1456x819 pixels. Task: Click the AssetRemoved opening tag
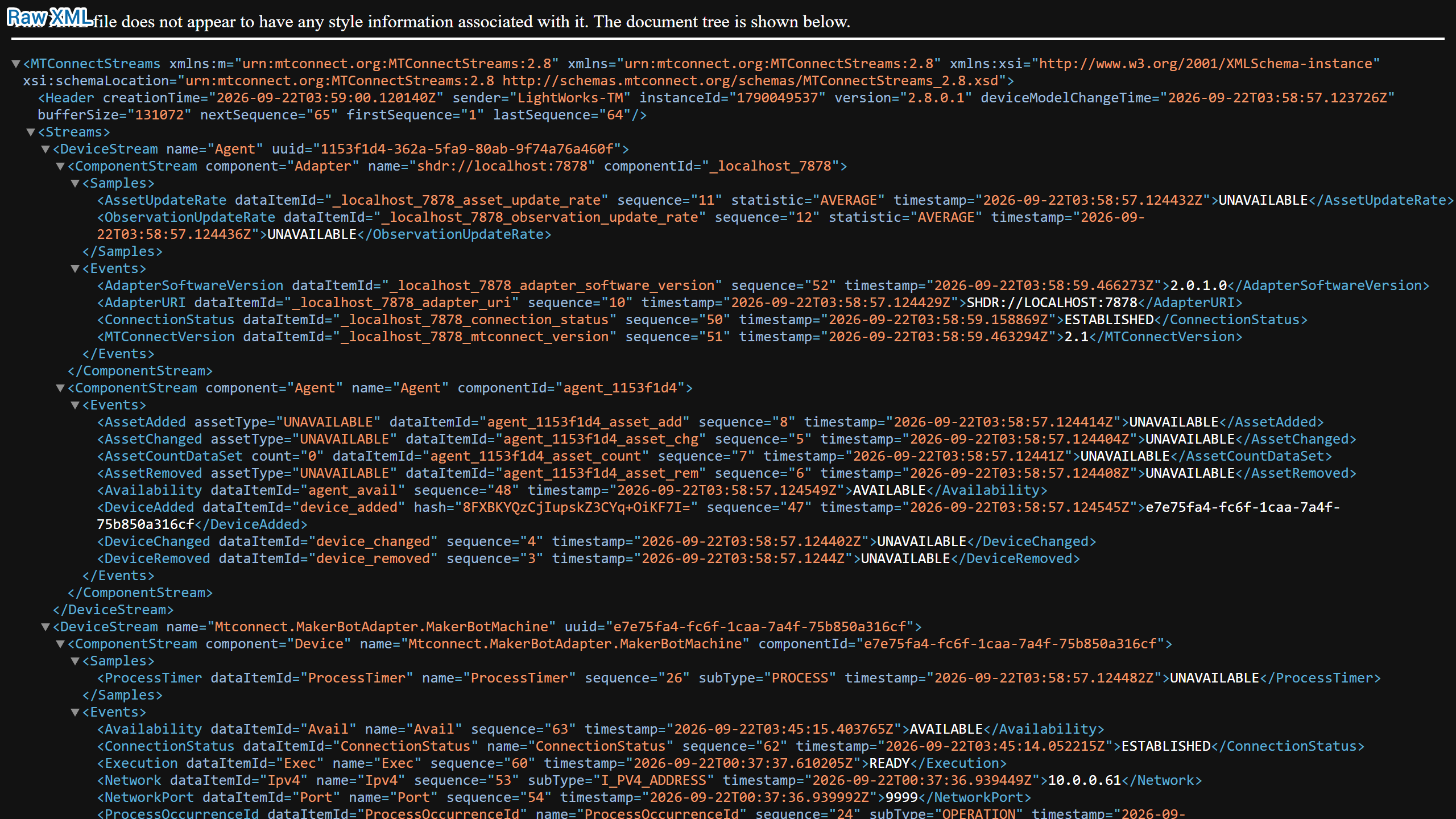click(x=150, y=473)
